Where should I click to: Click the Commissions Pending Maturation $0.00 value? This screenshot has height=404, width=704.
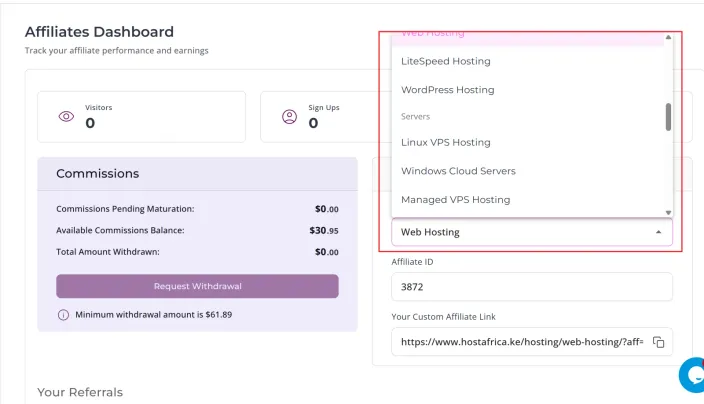pyautogui.click(x=327, y=209)
